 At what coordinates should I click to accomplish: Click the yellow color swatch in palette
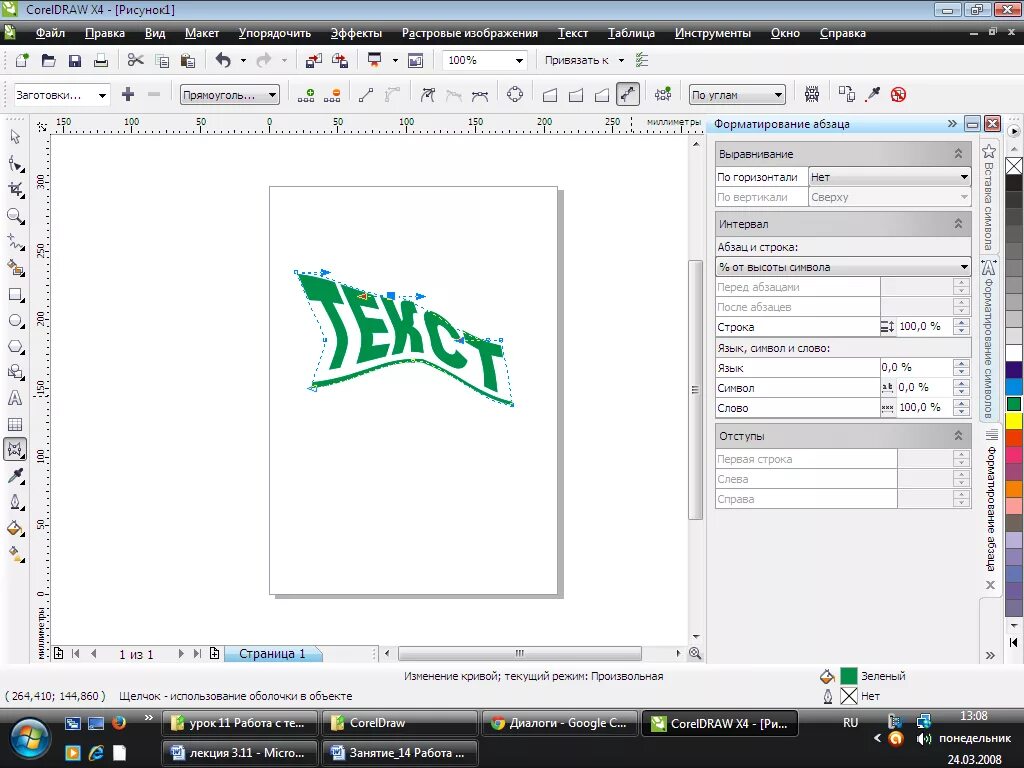(1014, 421)
